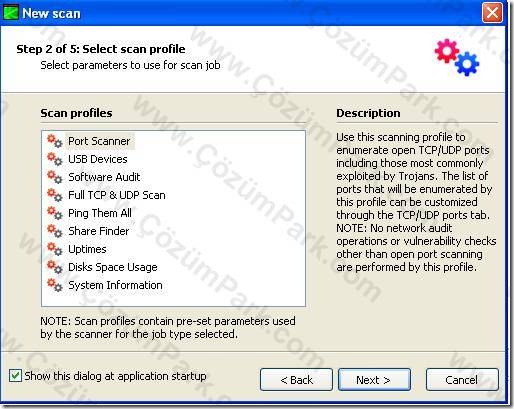This screenshot has height=409, width=514.
Task: Click the gear icon beside Uptimes
Action: click(x=55, y=249)
